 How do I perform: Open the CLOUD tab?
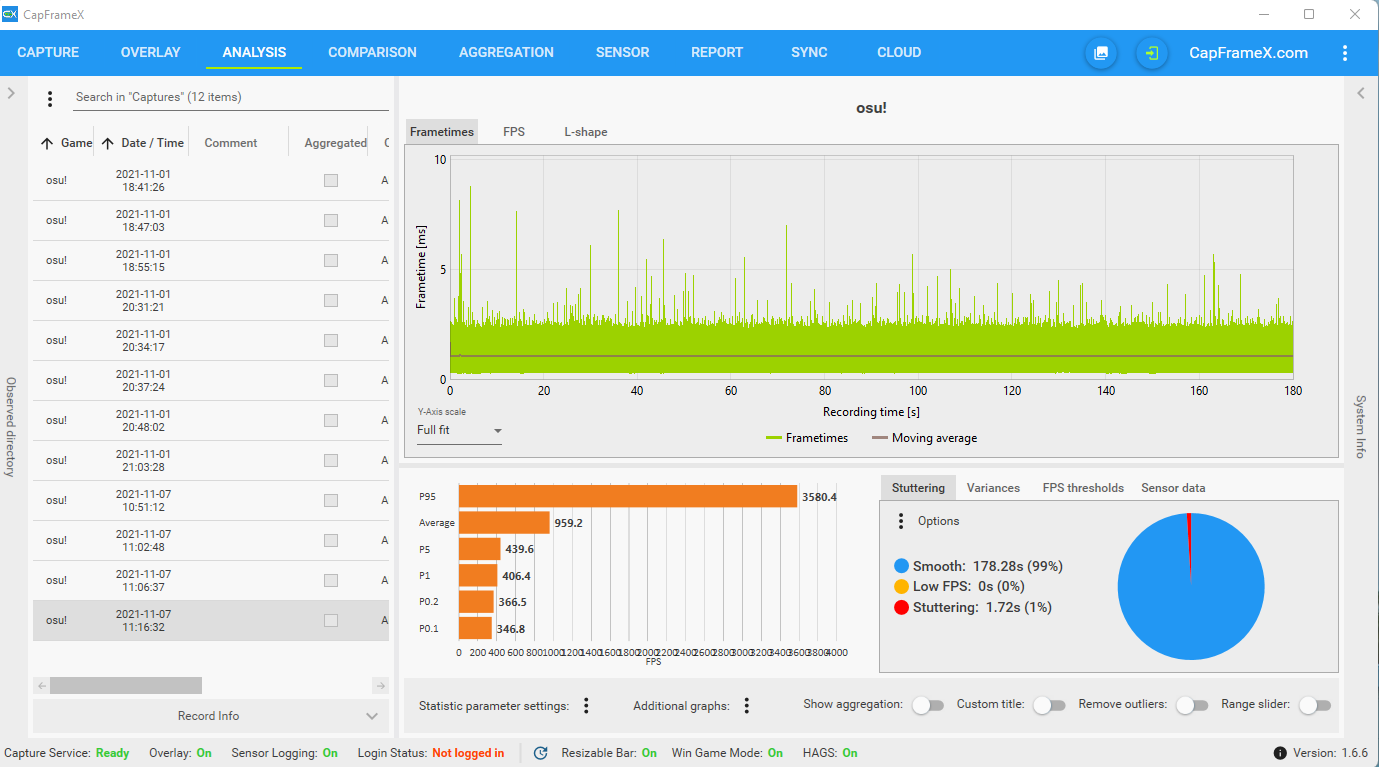[899, 53]
